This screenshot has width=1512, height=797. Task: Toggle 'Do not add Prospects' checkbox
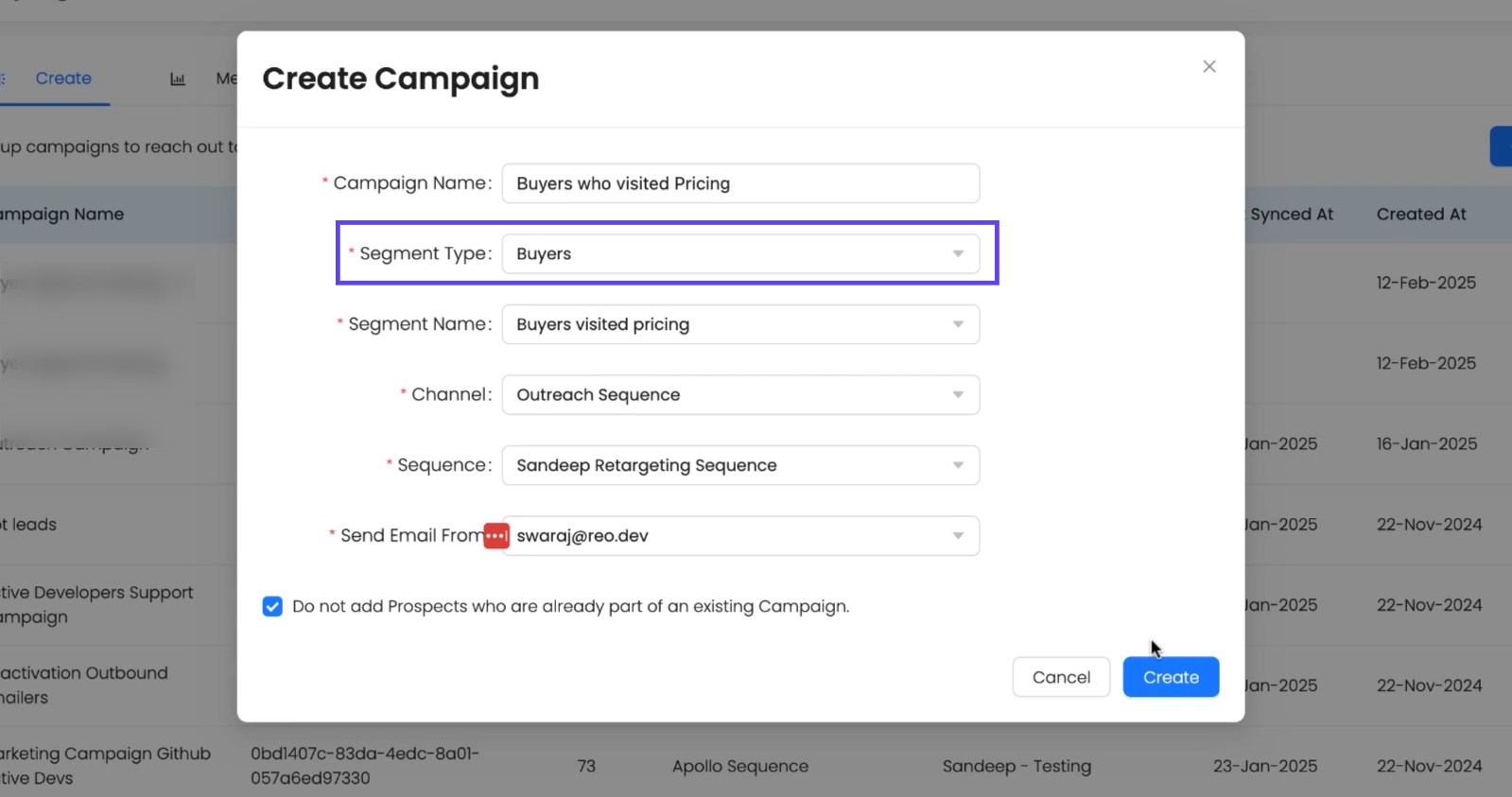point(272,607)
